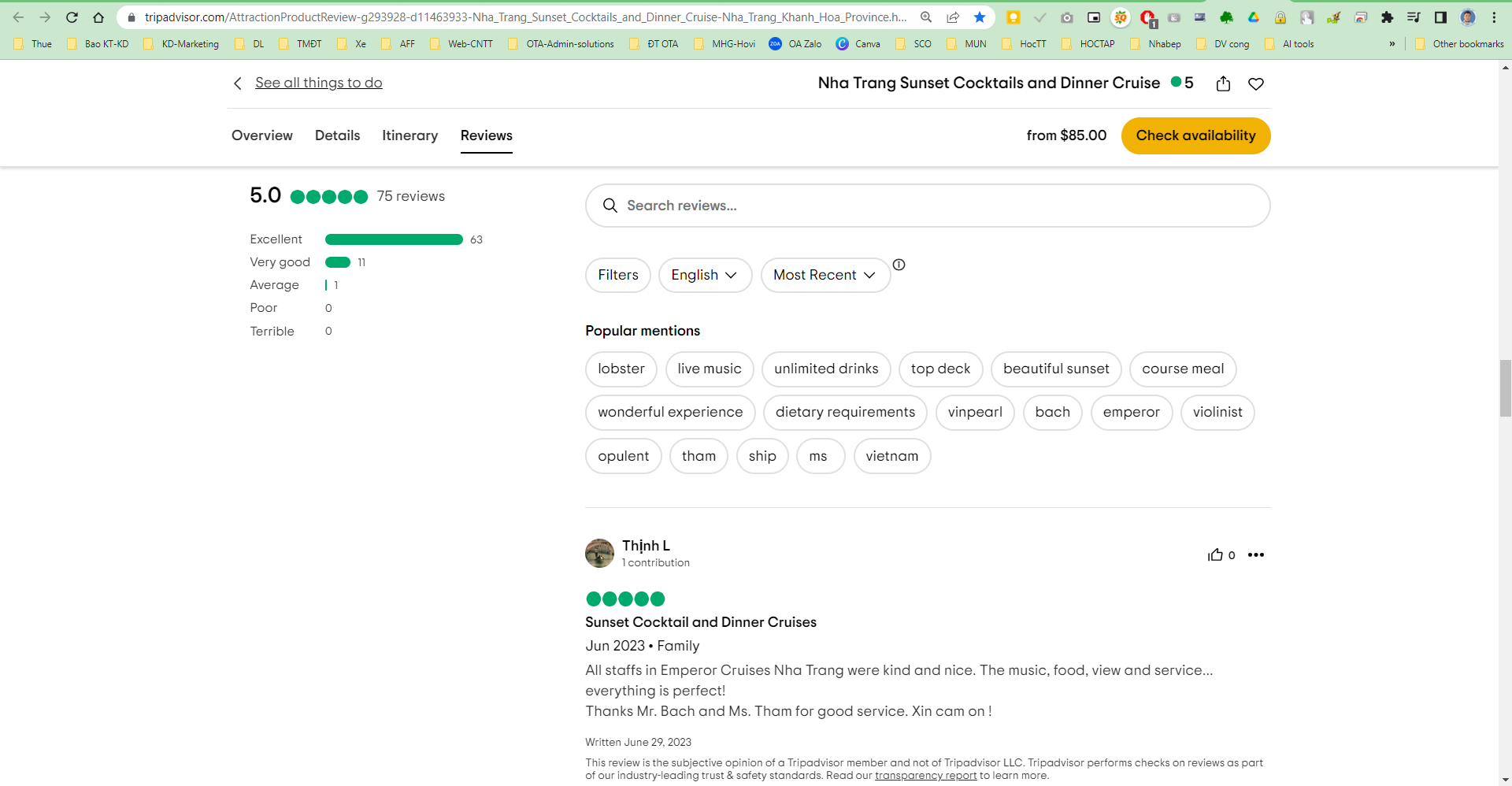Open the three-dot menu on the review

coord(1256,554)
